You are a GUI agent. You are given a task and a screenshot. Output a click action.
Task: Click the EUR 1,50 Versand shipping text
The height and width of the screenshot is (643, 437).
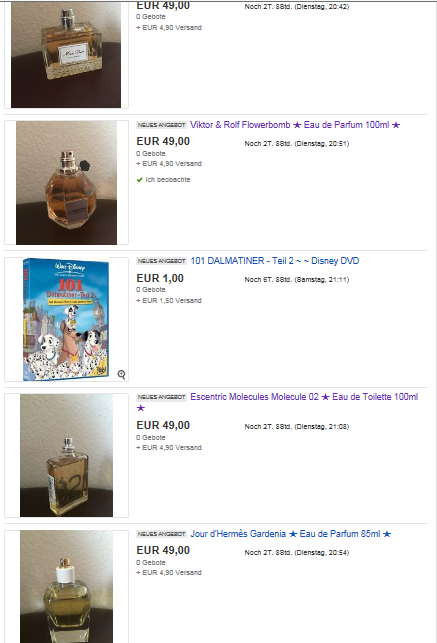[169, 301]
